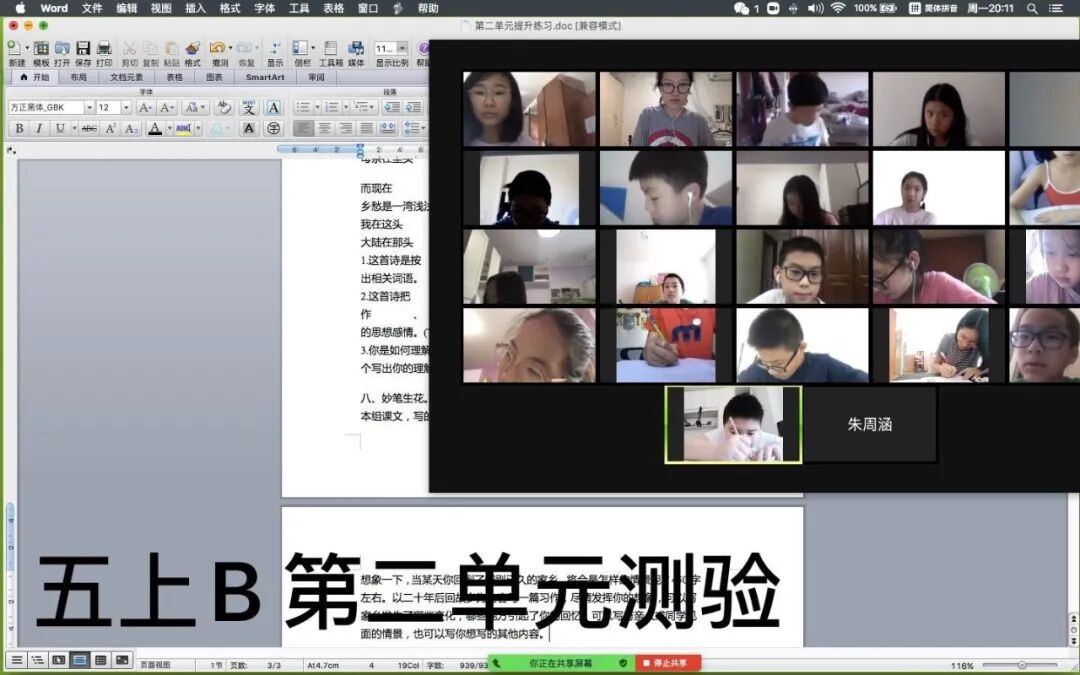Switch to the 审阅 ribbon tab
Viewport: 1080px width, 675px height.
(314, 77)
